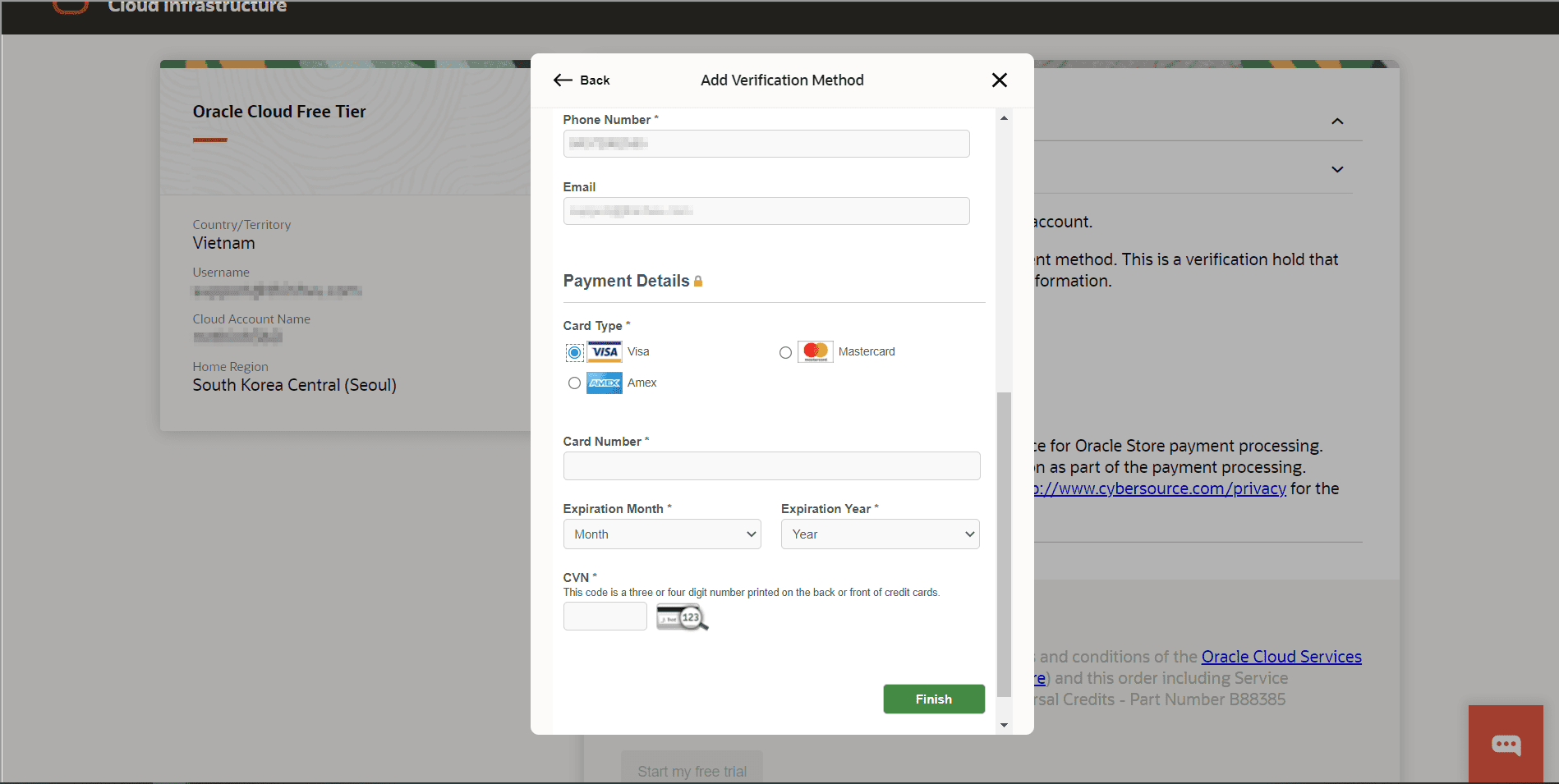Screen dimensions: 1559x784
Task: Select the Mastercard radio button
Action: coord(785,352)
